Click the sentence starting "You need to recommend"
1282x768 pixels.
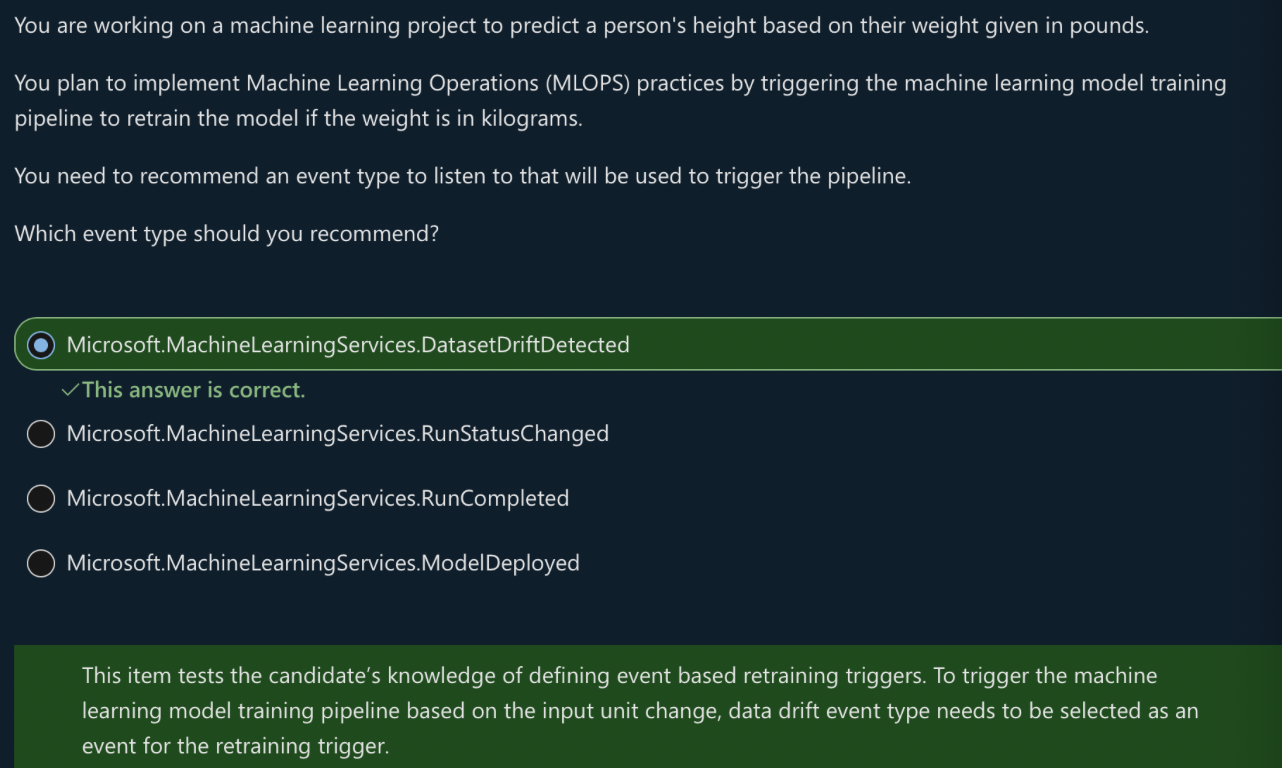[462, 177]
